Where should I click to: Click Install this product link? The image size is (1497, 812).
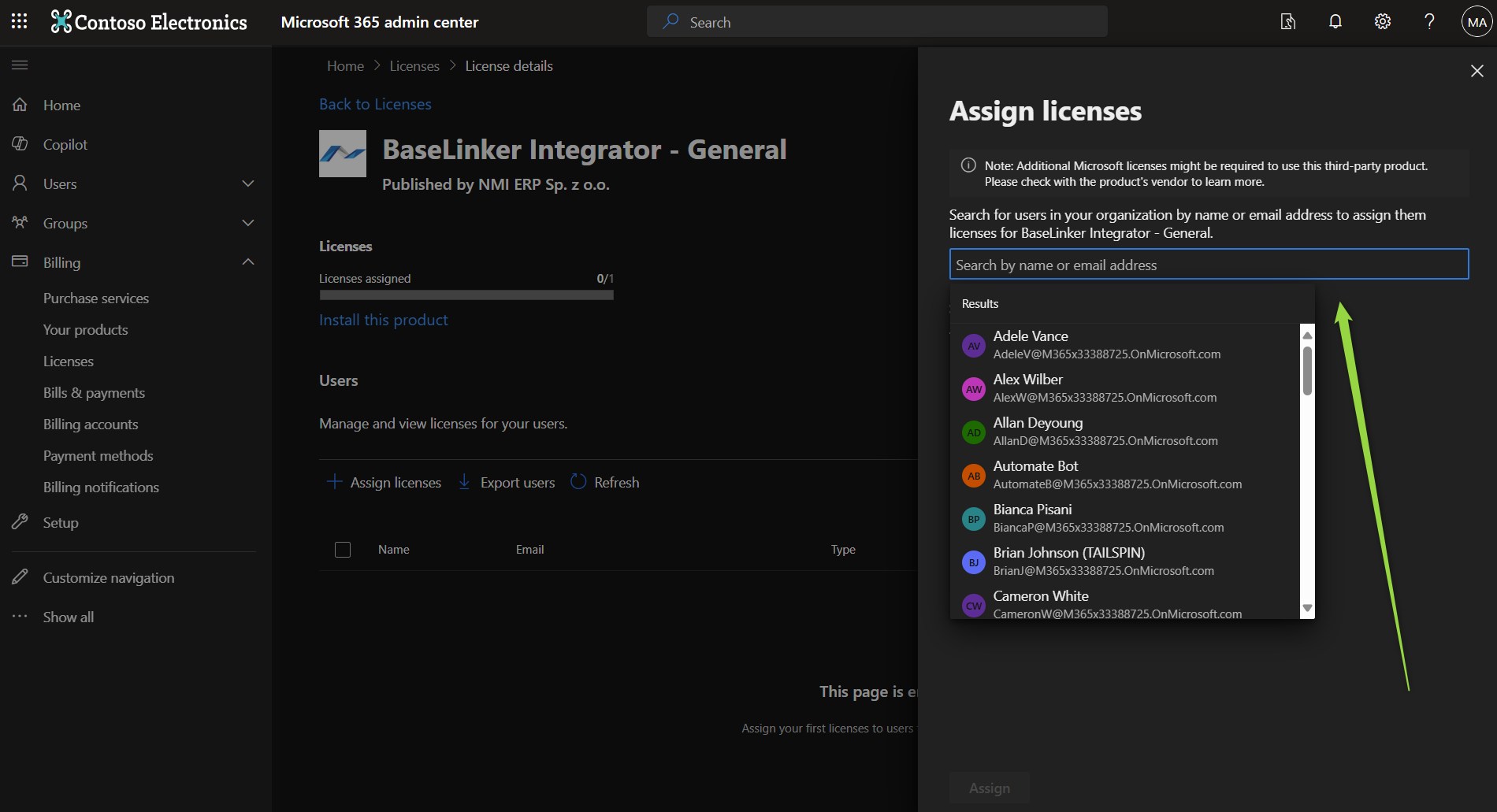tap(383, 320)
